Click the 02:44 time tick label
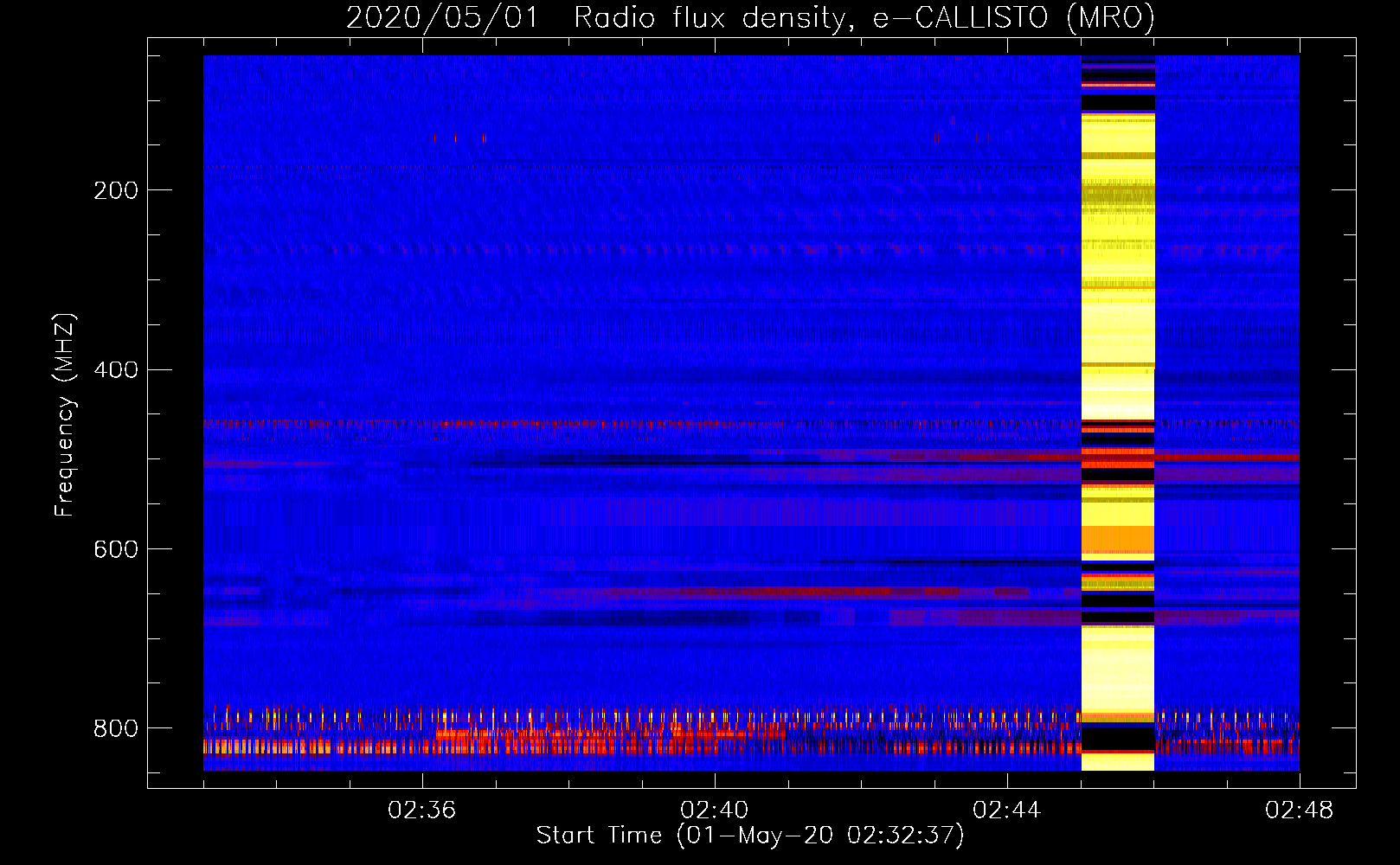This screenshot has width=1400, height=865. tap(1007, 811)
